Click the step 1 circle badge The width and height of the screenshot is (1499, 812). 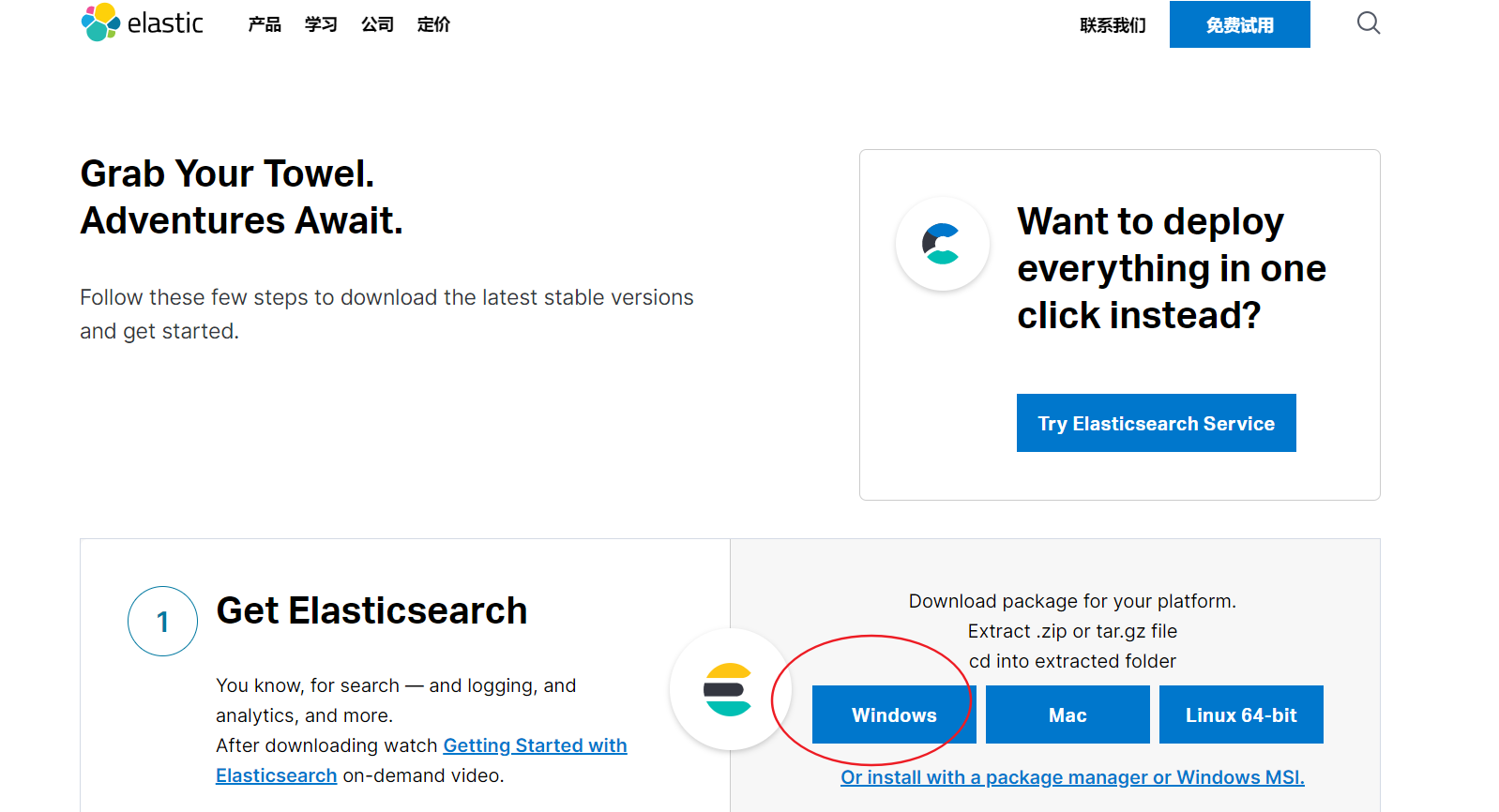tap(162, 621)
